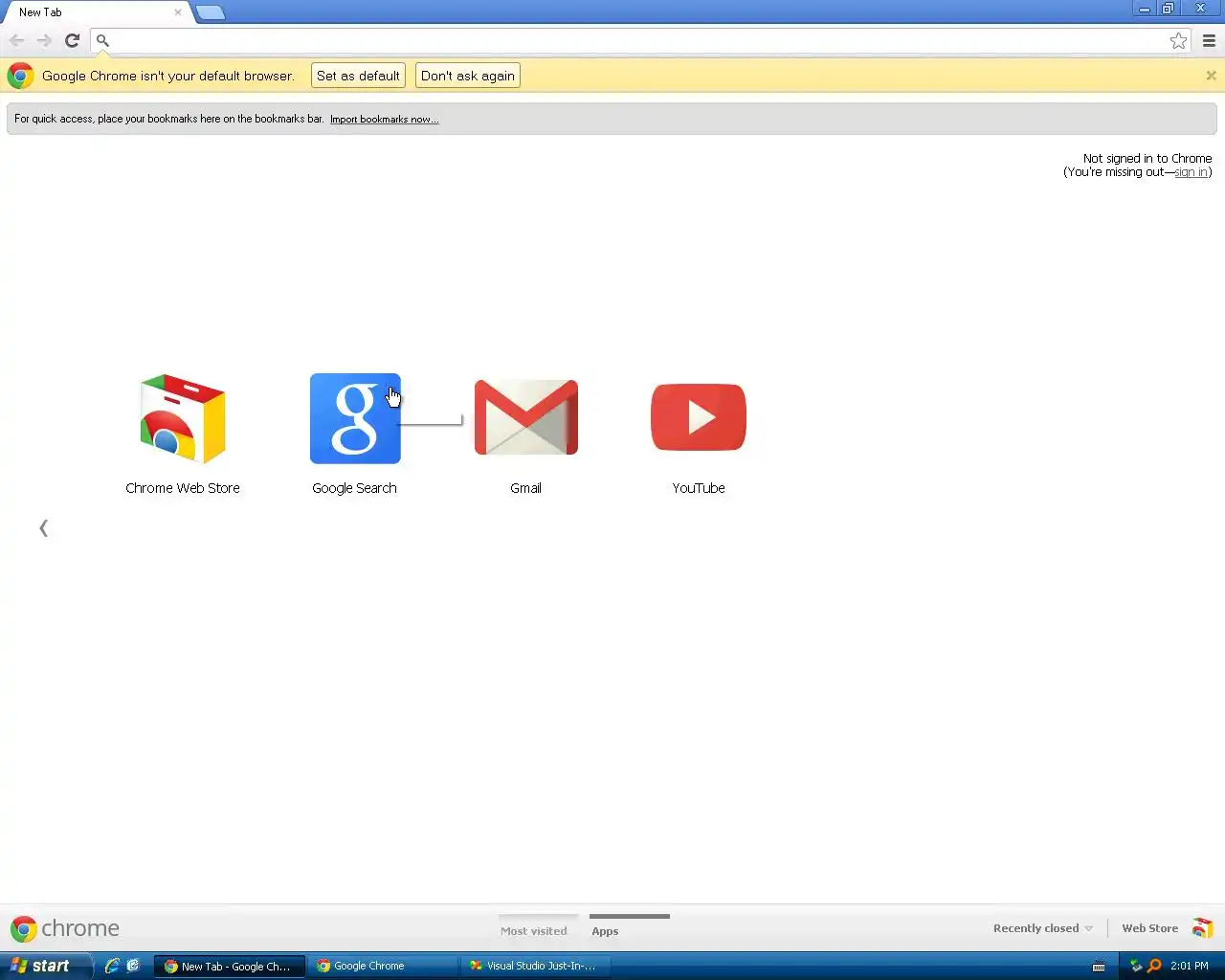The image size is (1225, 980).
Task: Open a new tab with the tab button
Action: coord(210,12)
